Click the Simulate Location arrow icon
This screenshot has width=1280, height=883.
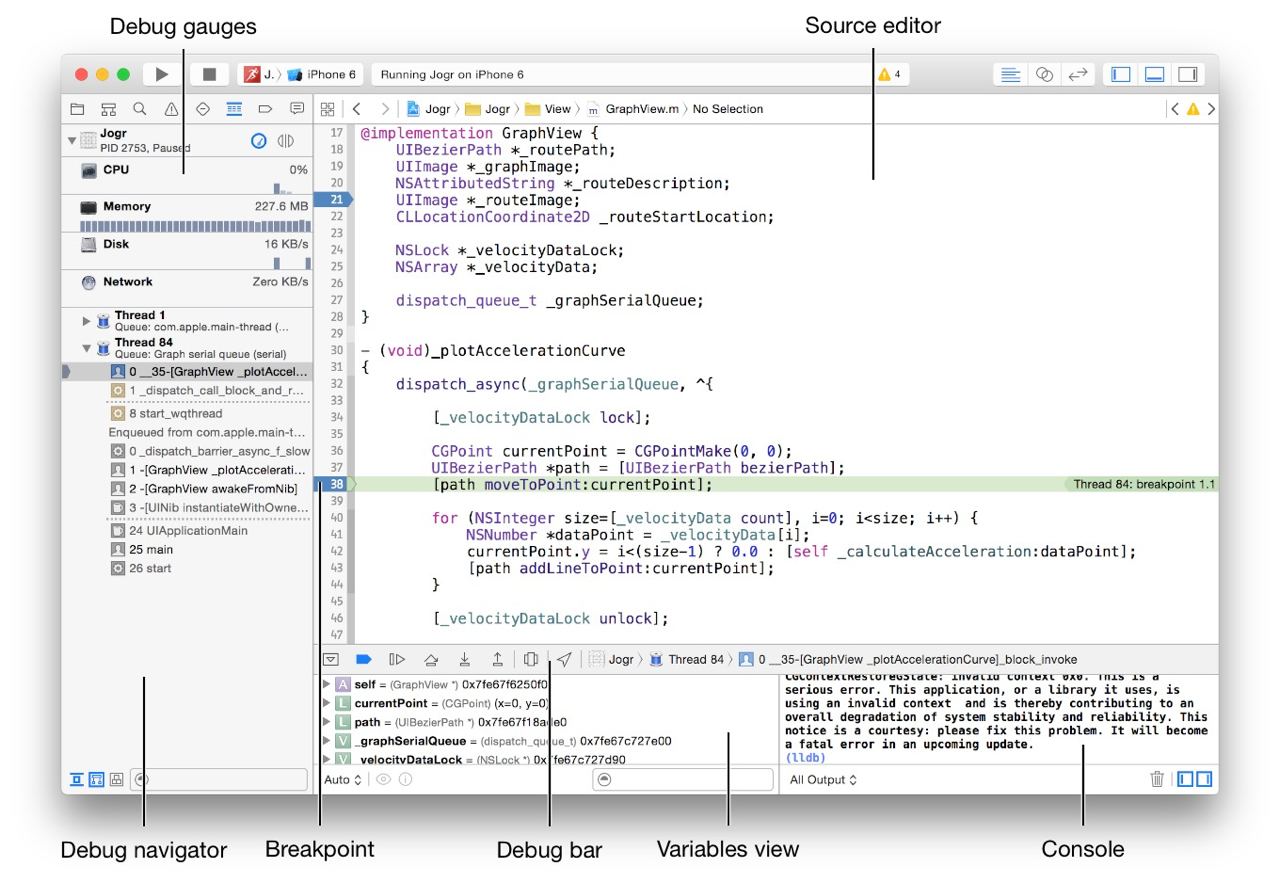(x=565, y=659)
